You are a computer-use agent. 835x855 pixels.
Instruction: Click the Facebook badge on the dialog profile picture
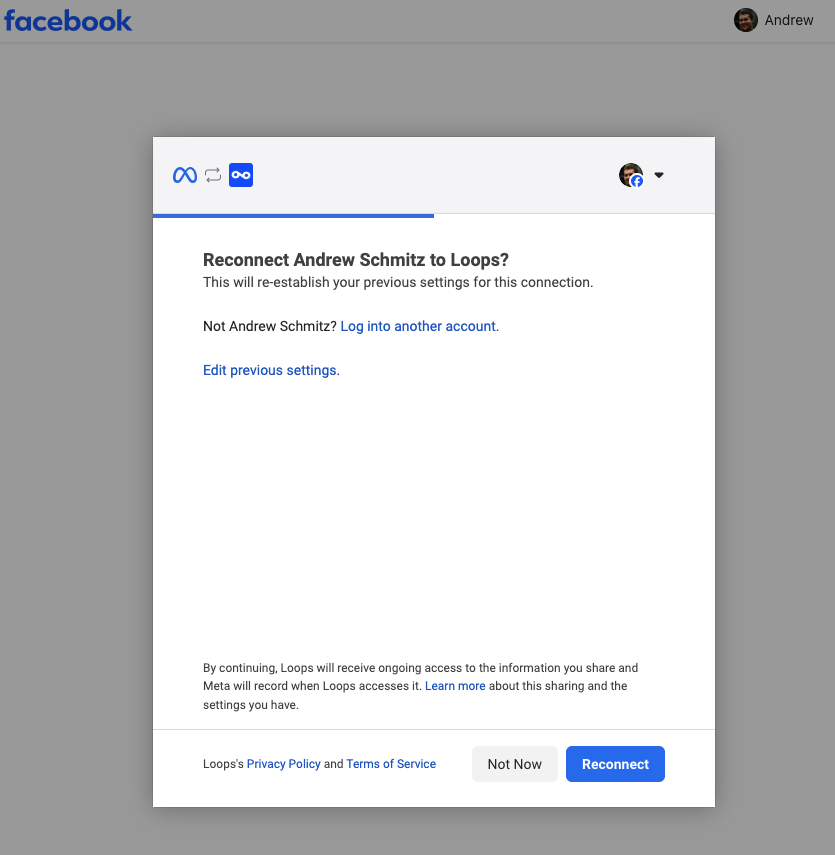[637, 181]
